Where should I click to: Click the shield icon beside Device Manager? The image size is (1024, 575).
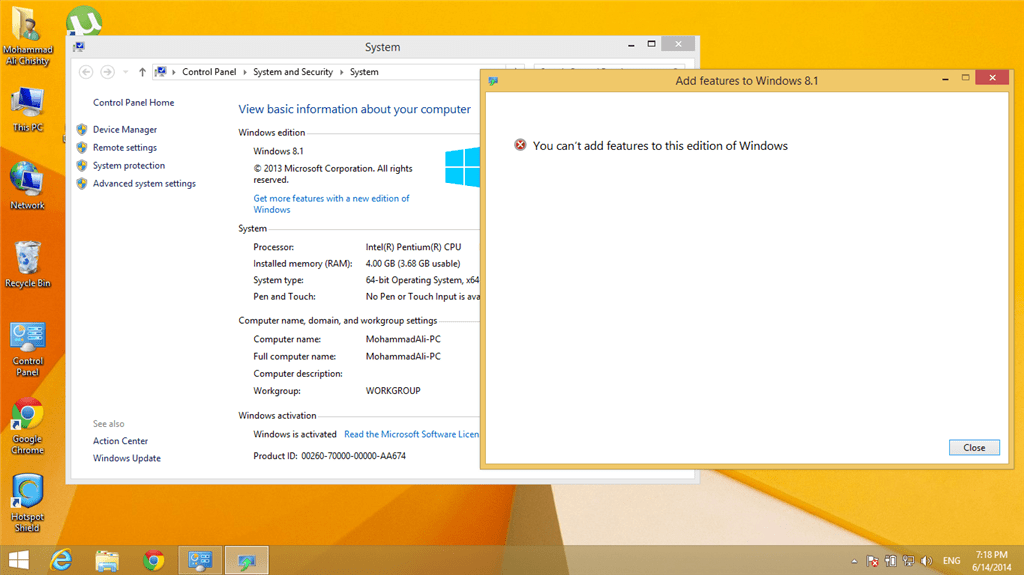click(x=82, y=129)
